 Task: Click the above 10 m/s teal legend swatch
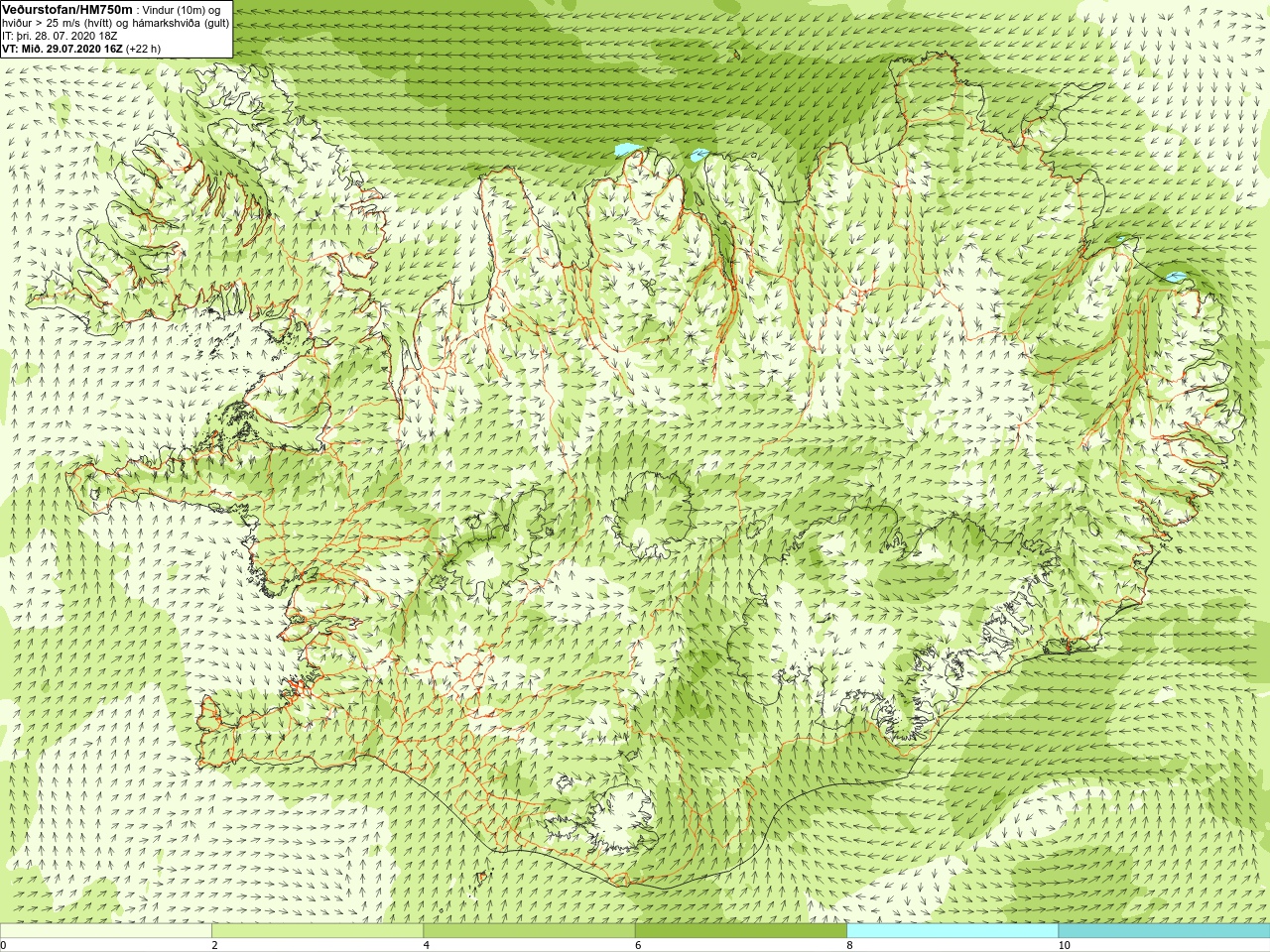point(1164,931)
